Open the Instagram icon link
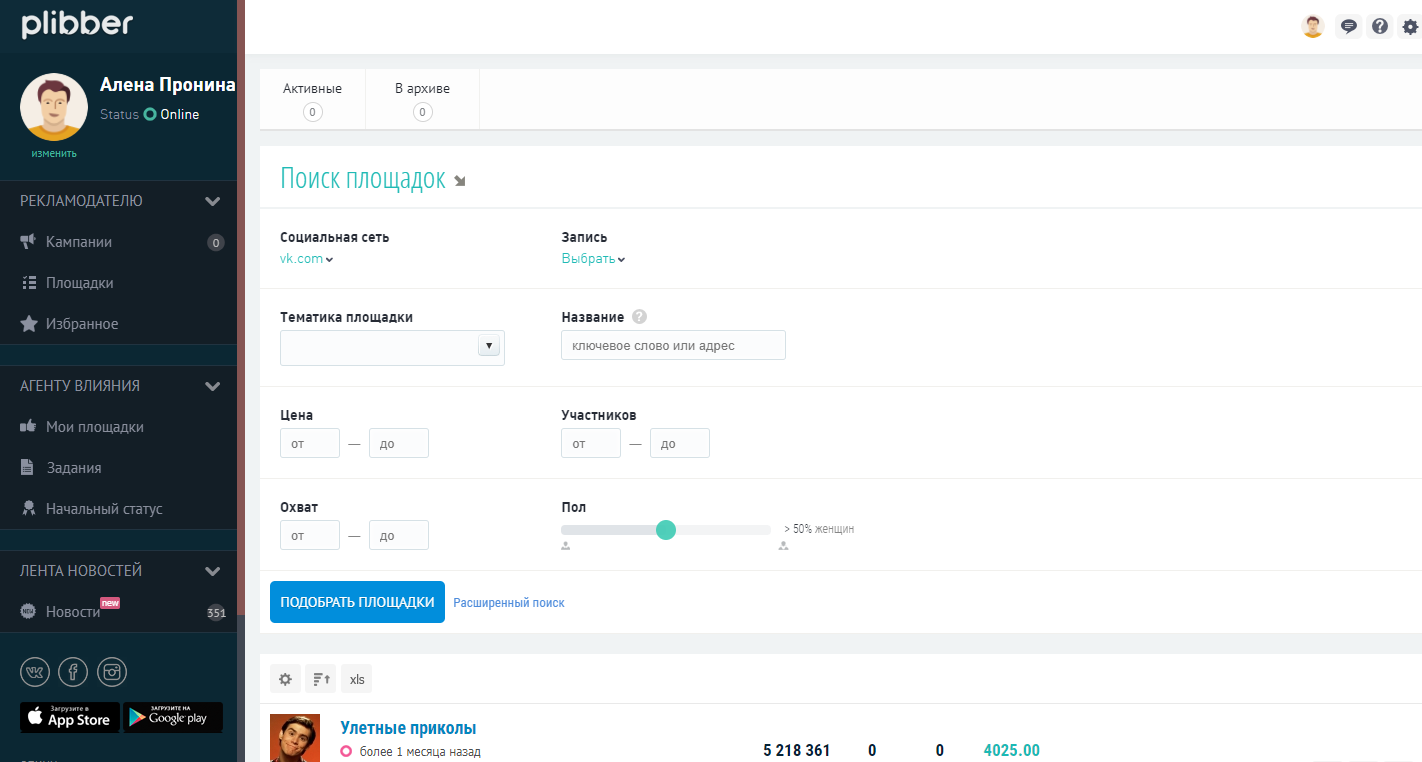This screenshot has height=762, width=1422. click(x=111, y=673)
